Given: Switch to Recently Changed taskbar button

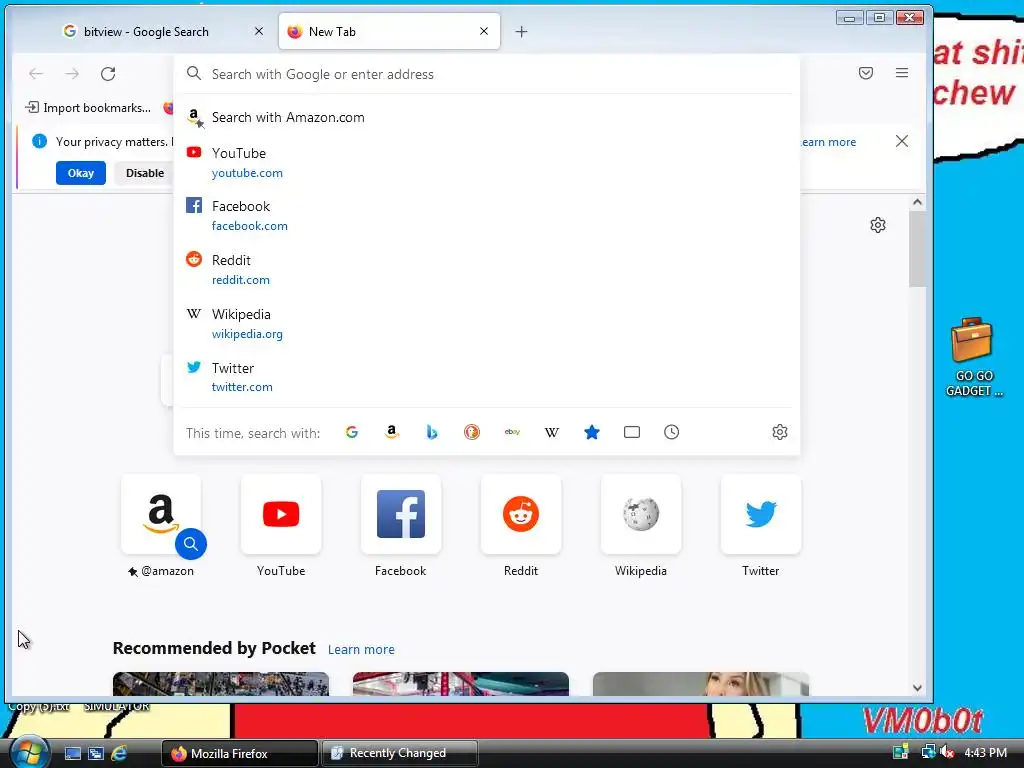Looking at the screenshot, I should point(400,753).
